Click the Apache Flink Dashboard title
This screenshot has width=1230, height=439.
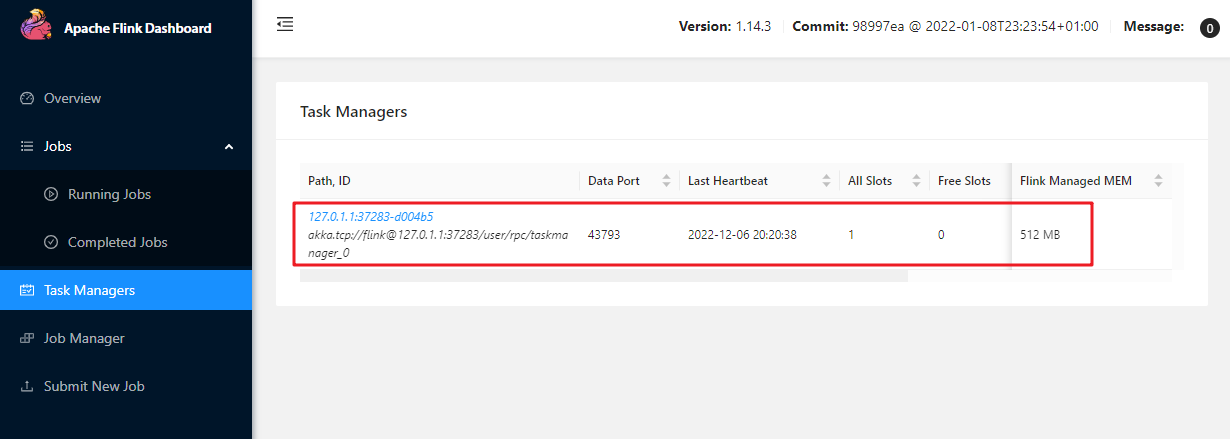tap(138, 28)
